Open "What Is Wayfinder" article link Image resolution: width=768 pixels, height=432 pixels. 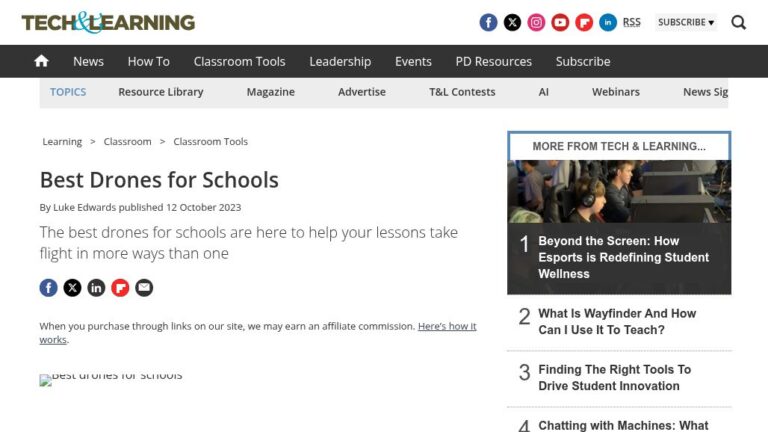[x=617, y=322]
